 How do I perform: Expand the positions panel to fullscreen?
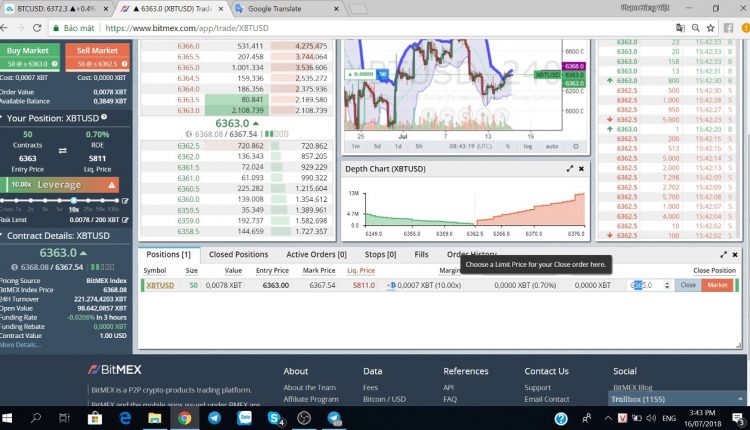(723, 255)
